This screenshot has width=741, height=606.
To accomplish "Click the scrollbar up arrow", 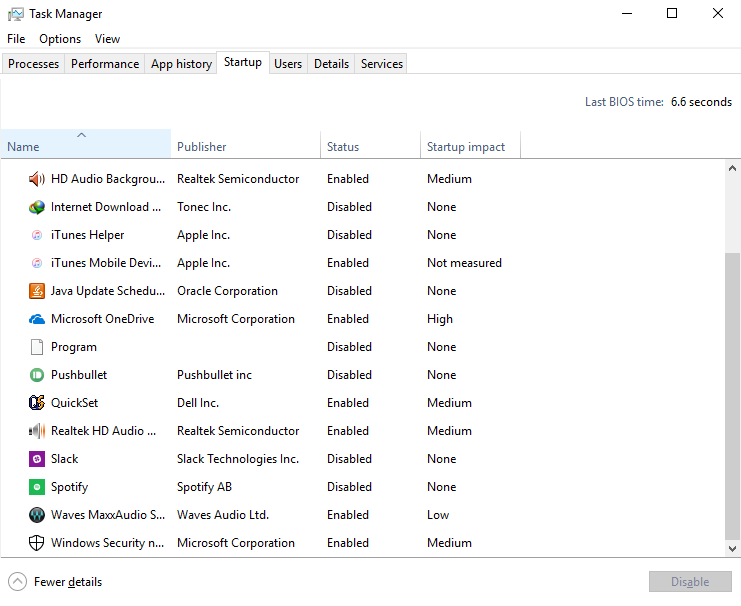I will coord(732,168).
